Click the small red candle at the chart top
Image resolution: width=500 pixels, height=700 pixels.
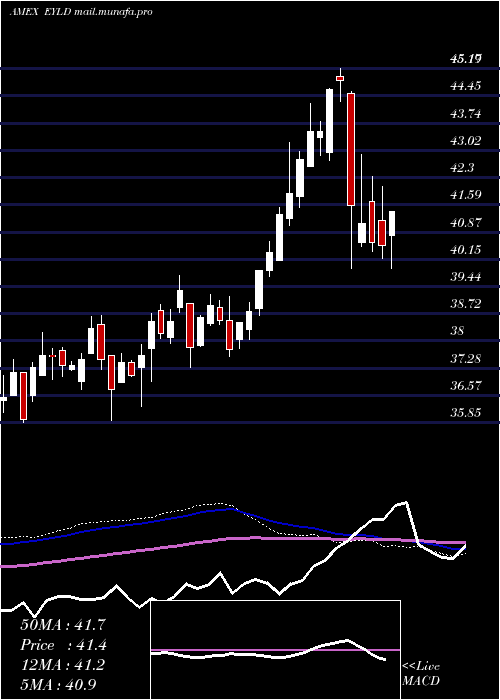[x=340, y=79]
